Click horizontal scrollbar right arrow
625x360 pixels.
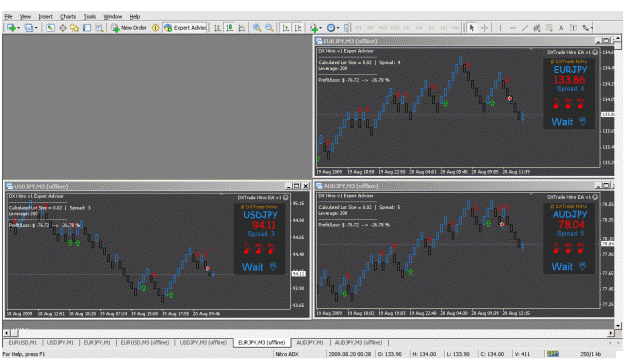611,332
